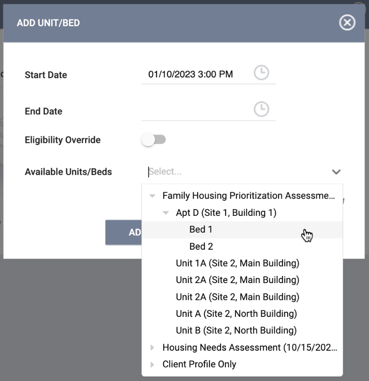
Task: Open the End Date clock picker icon
Action: (x=261, y=109)
